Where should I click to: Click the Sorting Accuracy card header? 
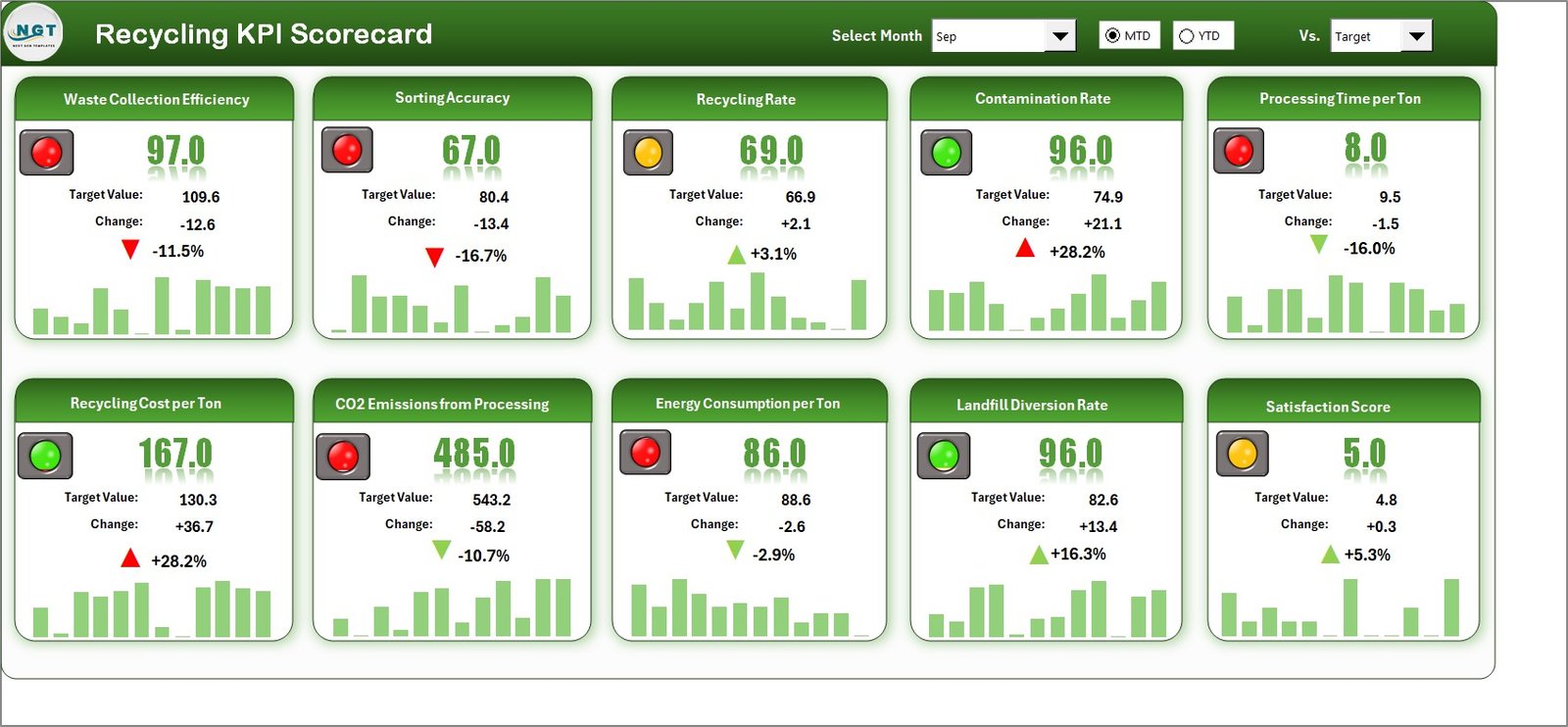pyautogui.click(x=452, y=98)
